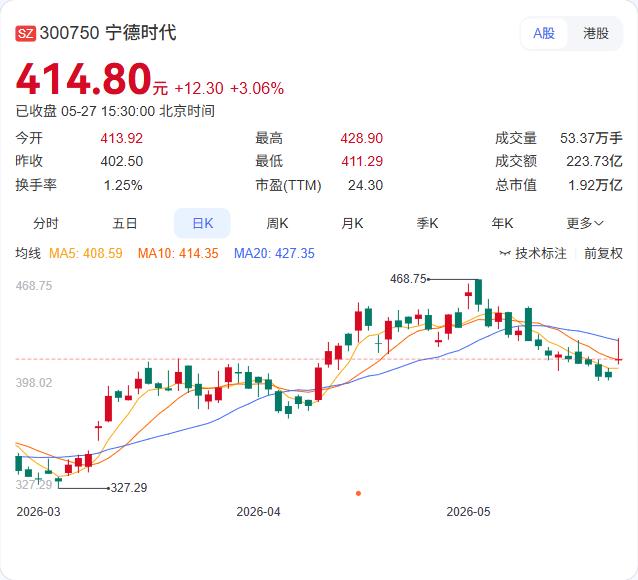Select the 月K monthly candlestick tab

pos(352,223)
